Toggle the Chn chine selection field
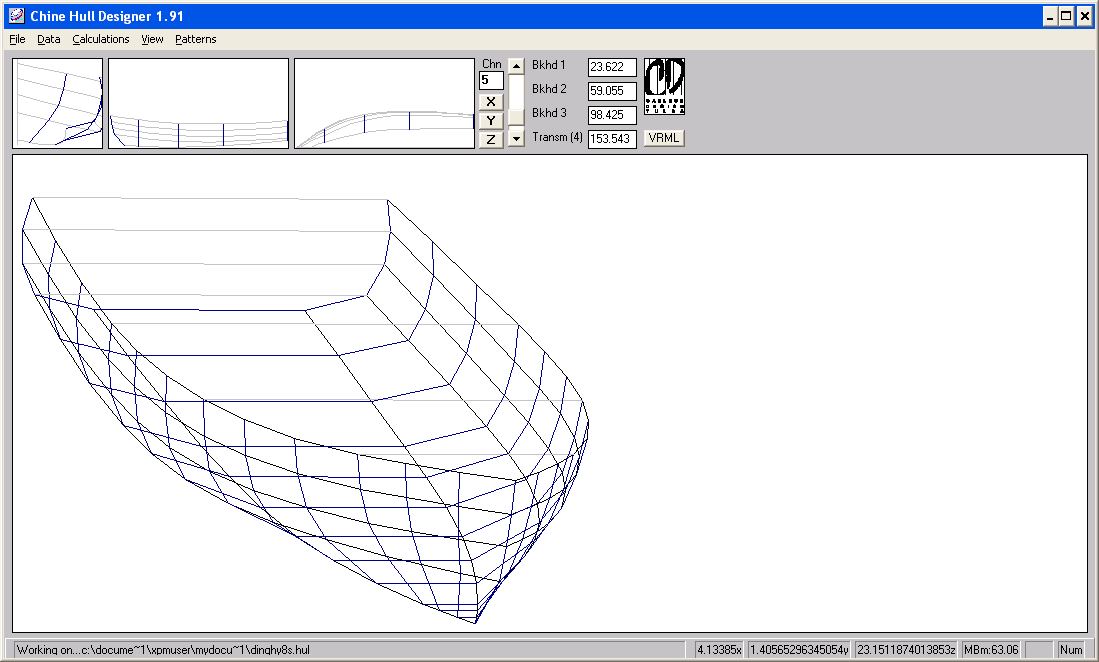The height and width of the screenshot is (662, 1099). [491, 81]
